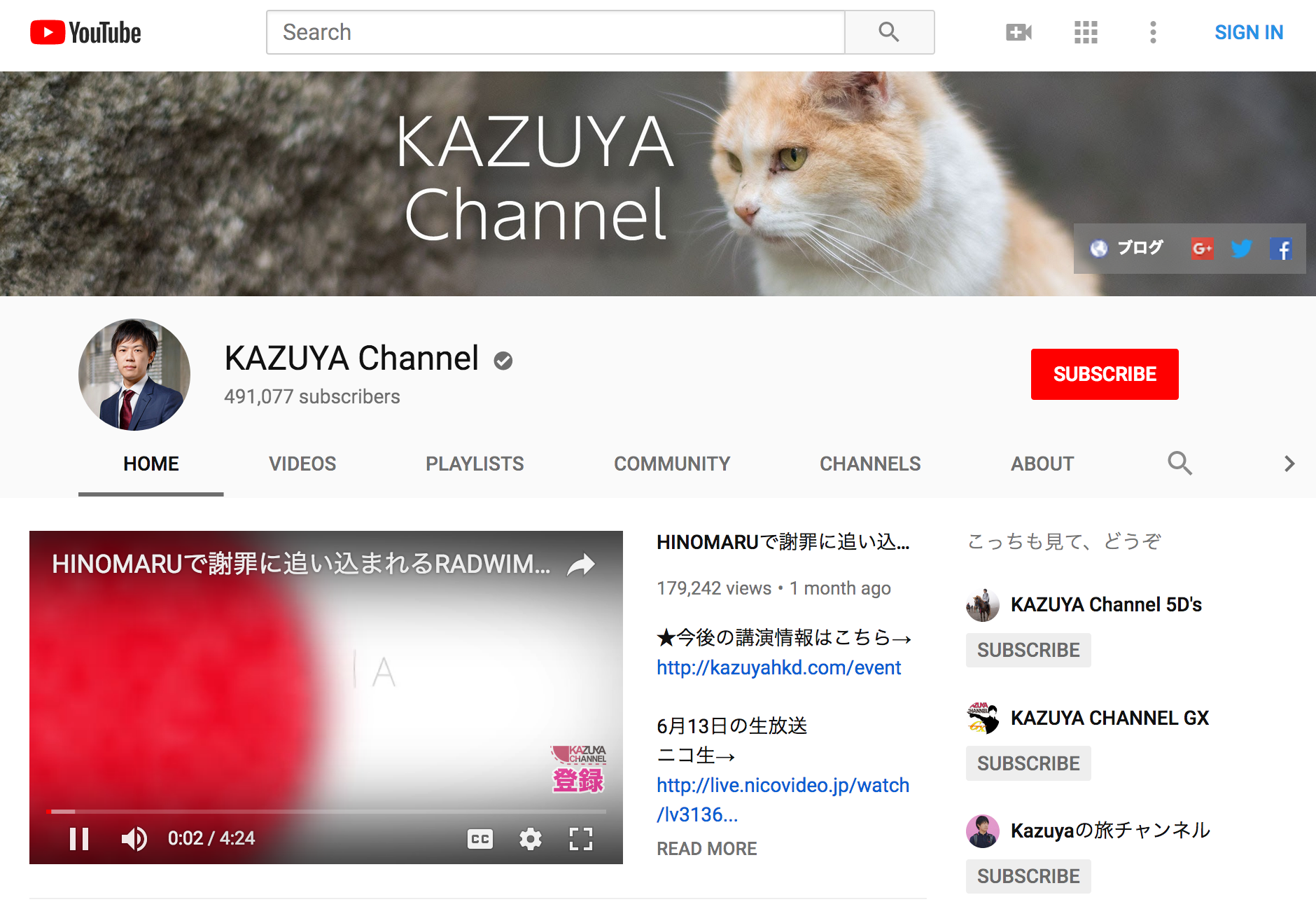Click SIGN IN
This screenshot has height=902, width=1316.
point(1249,32)
